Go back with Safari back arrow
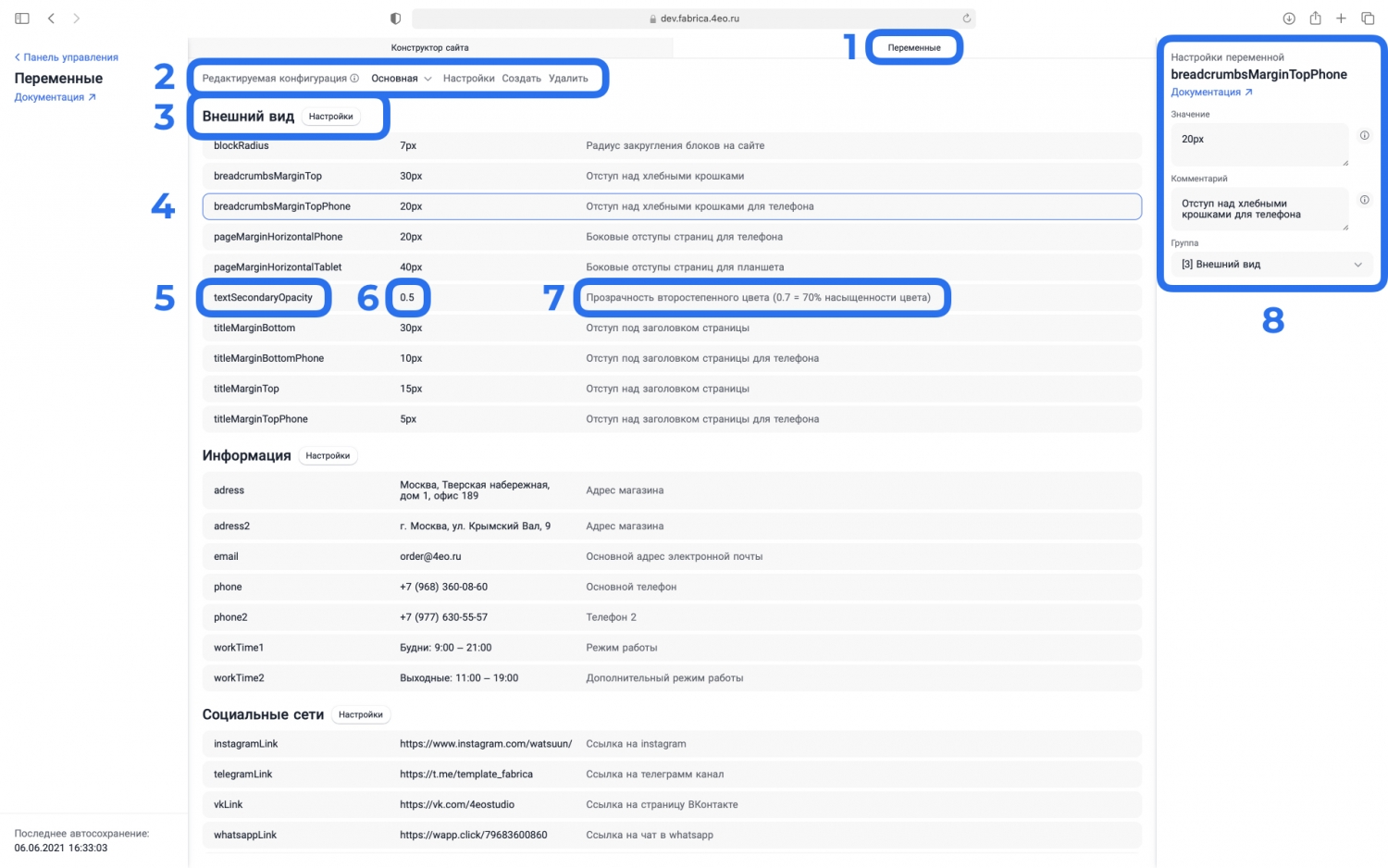This screenshot has height=868, width=1388. (x=51, y=19)
